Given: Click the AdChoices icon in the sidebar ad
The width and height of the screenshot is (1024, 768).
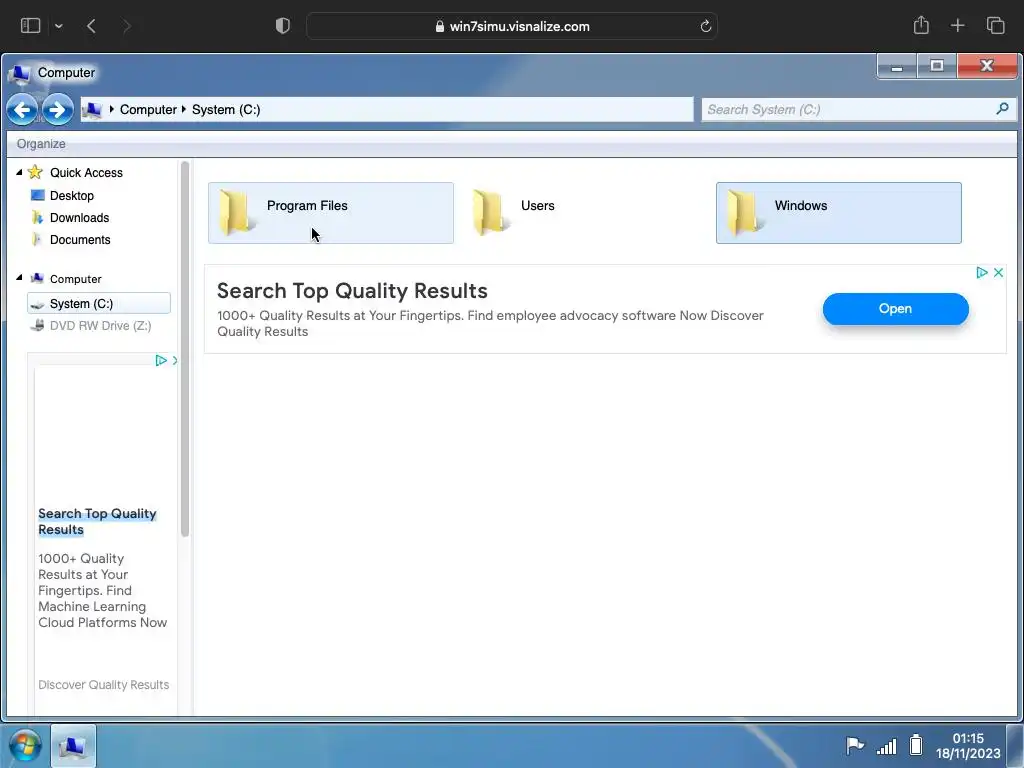Looking at the screenshot, I should 161,360.
